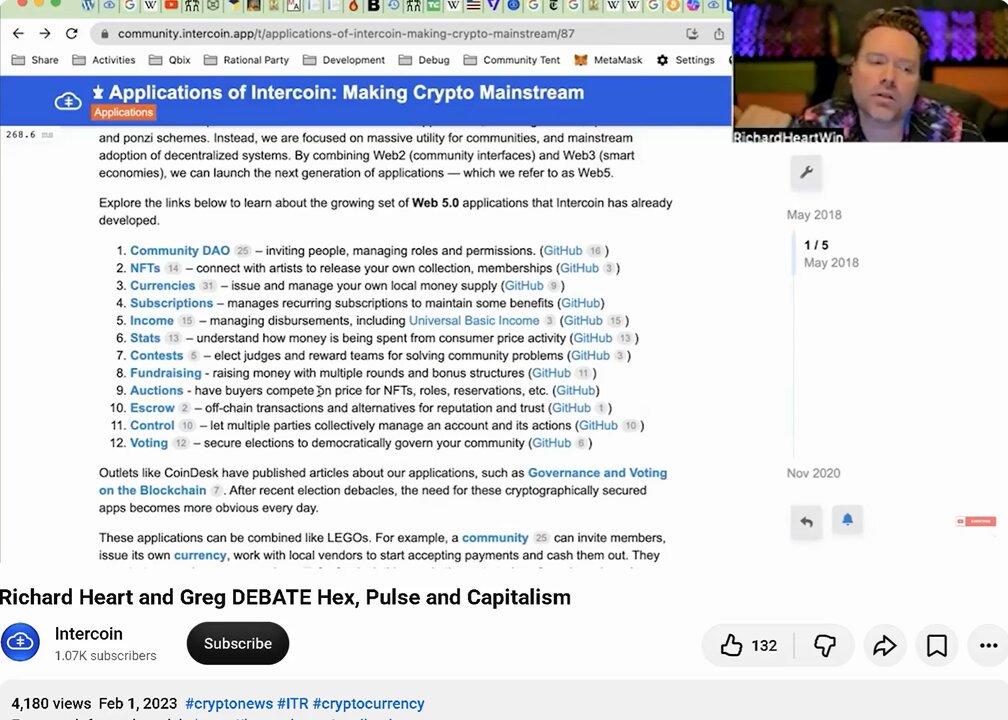Image resolution: width=1008 pixels, height=720 pixels.
Task: Reload the page with the refresh icon
Action: [x=72, y=33]
